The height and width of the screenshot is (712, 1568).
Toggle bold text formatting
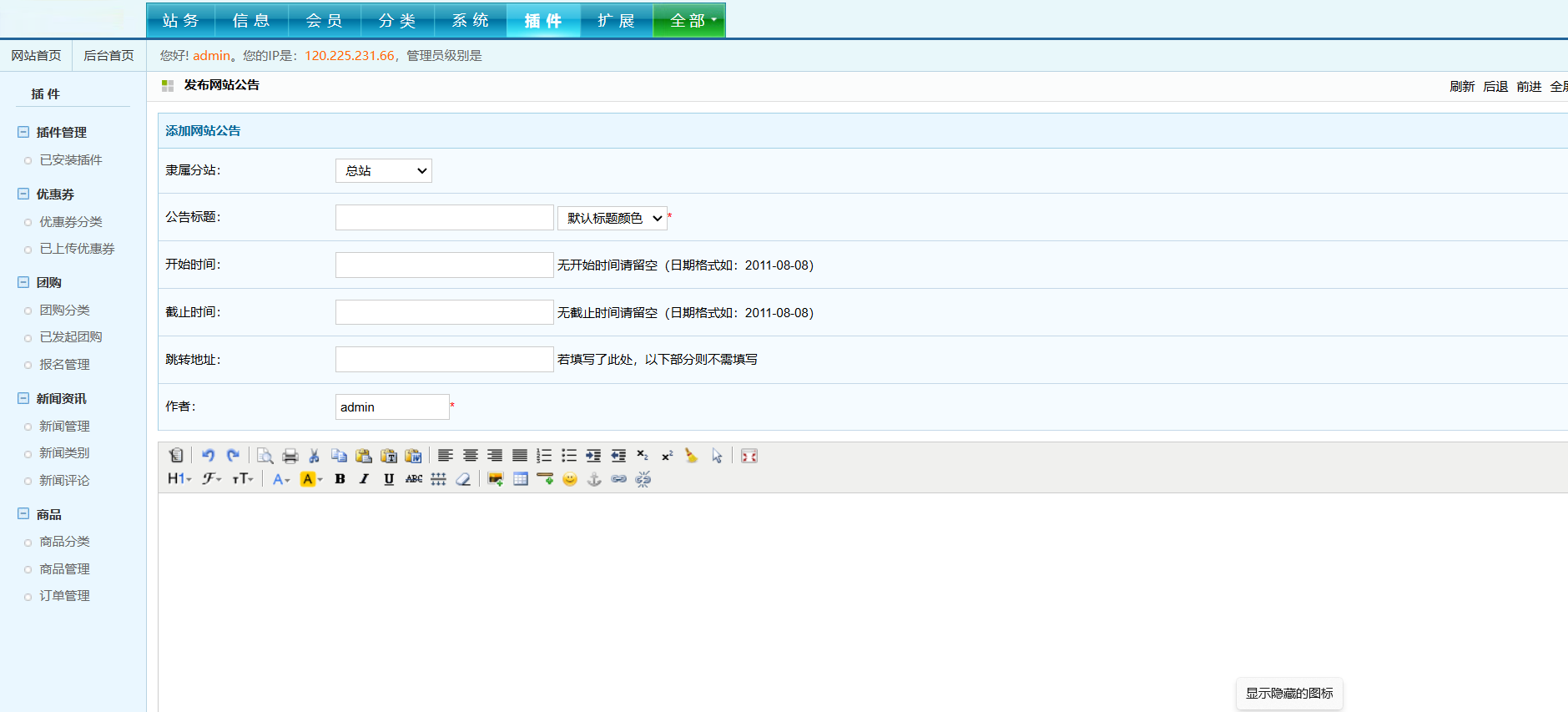pyautogui.click(x=340, y=479)
